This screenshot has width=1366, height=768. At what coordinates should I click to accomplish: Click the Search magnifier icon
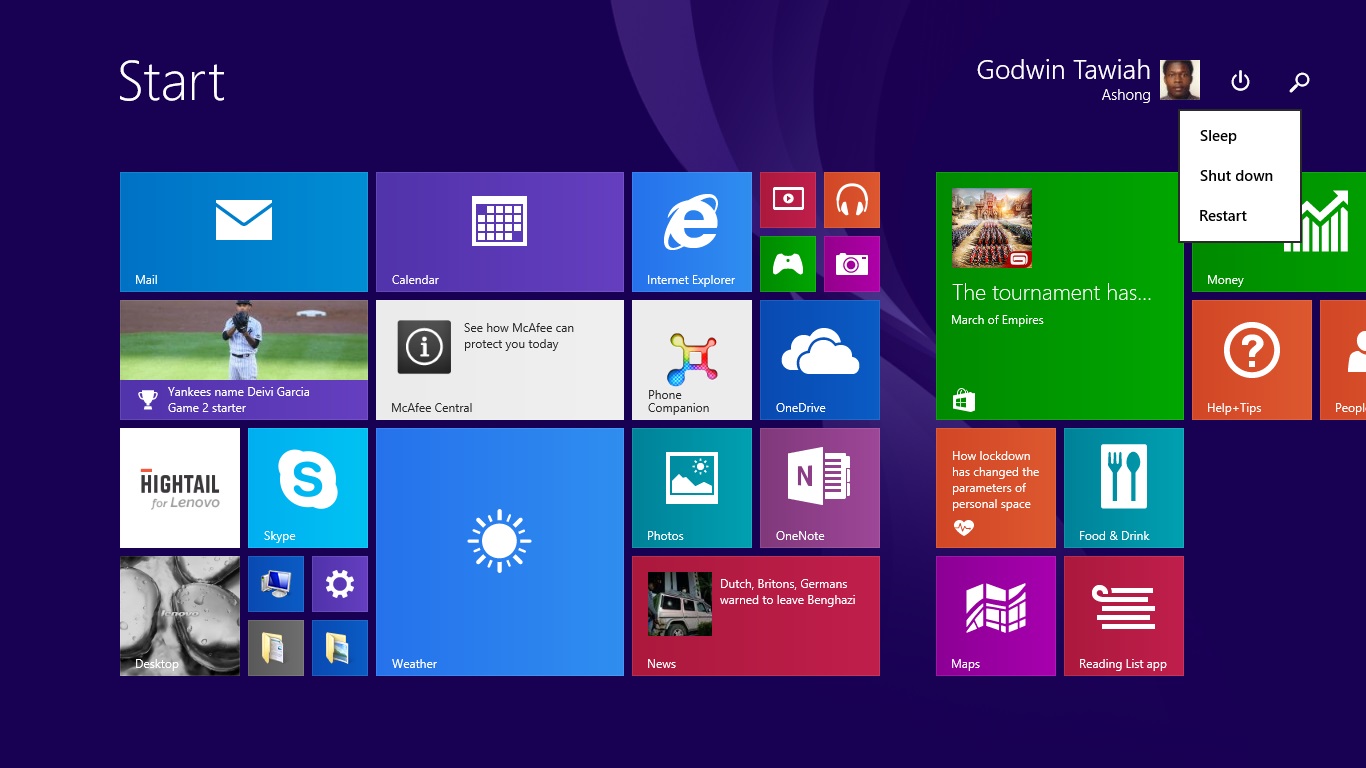tap(1299, 81)
